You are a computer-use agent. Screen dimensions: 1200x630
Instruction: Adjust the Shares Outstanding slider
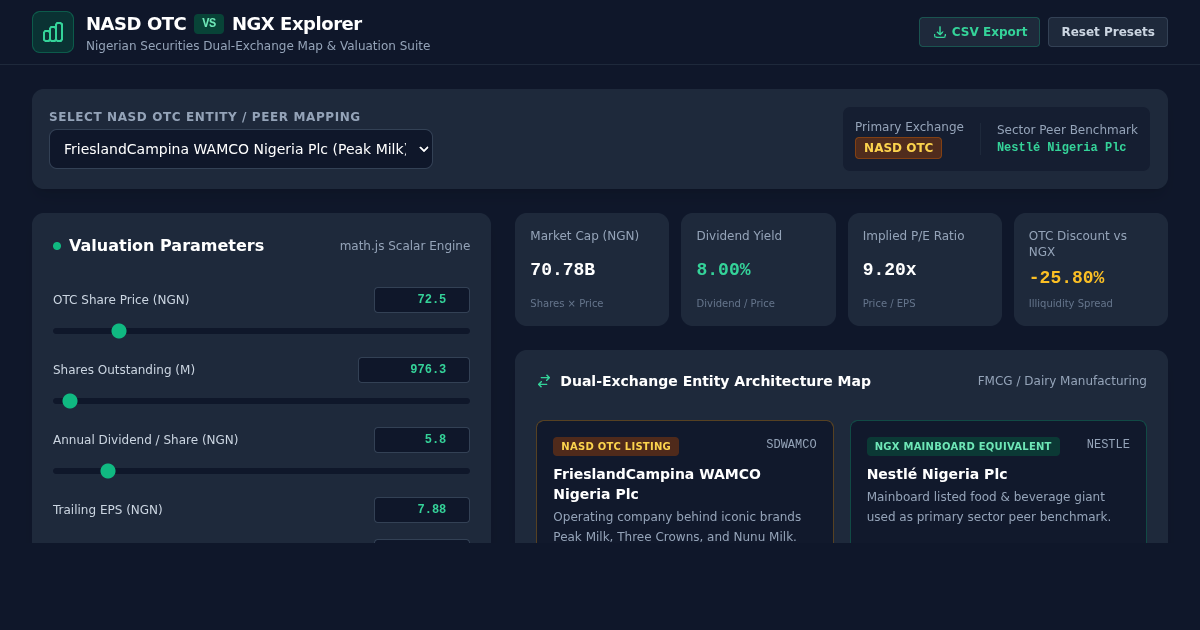[261, 401]
